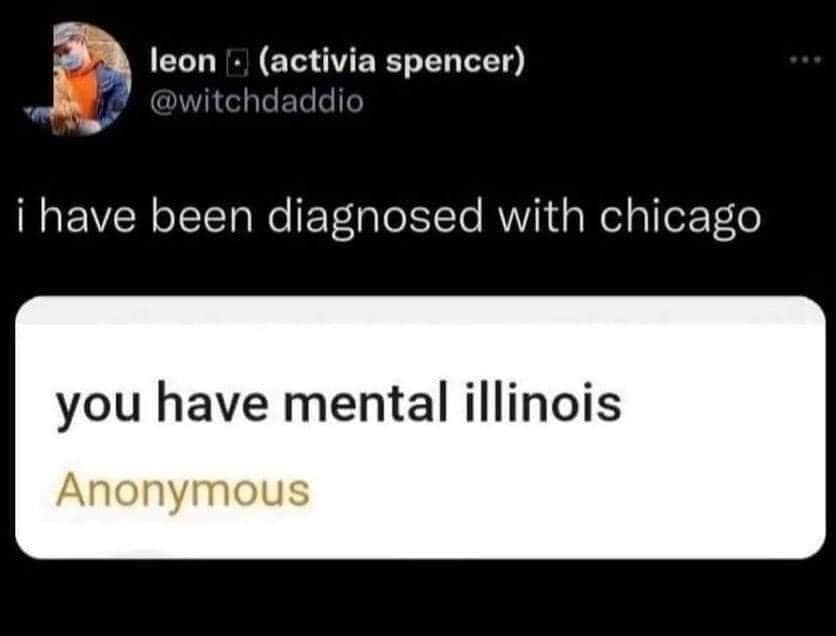Click the @witchdaddio handle
Viewport: 836px width, 636px height.
tap(257, 101)
